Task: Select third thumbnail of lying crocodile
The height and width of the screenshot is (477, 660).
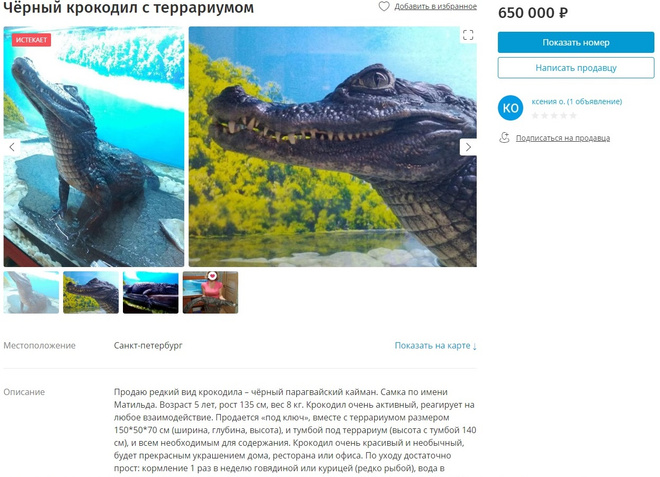Action: [x=151, y=293]
